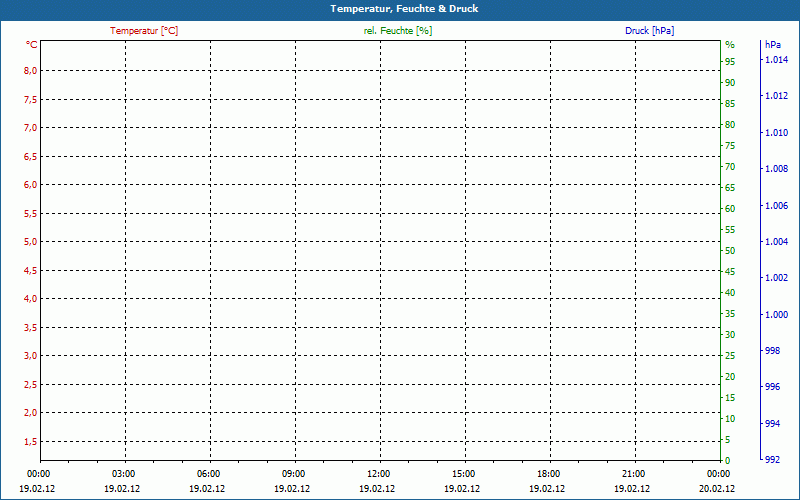The width and height of the screenshot is (800, 500).
Task: Click the 21:00 time axis label
Action: coord(634,474)
